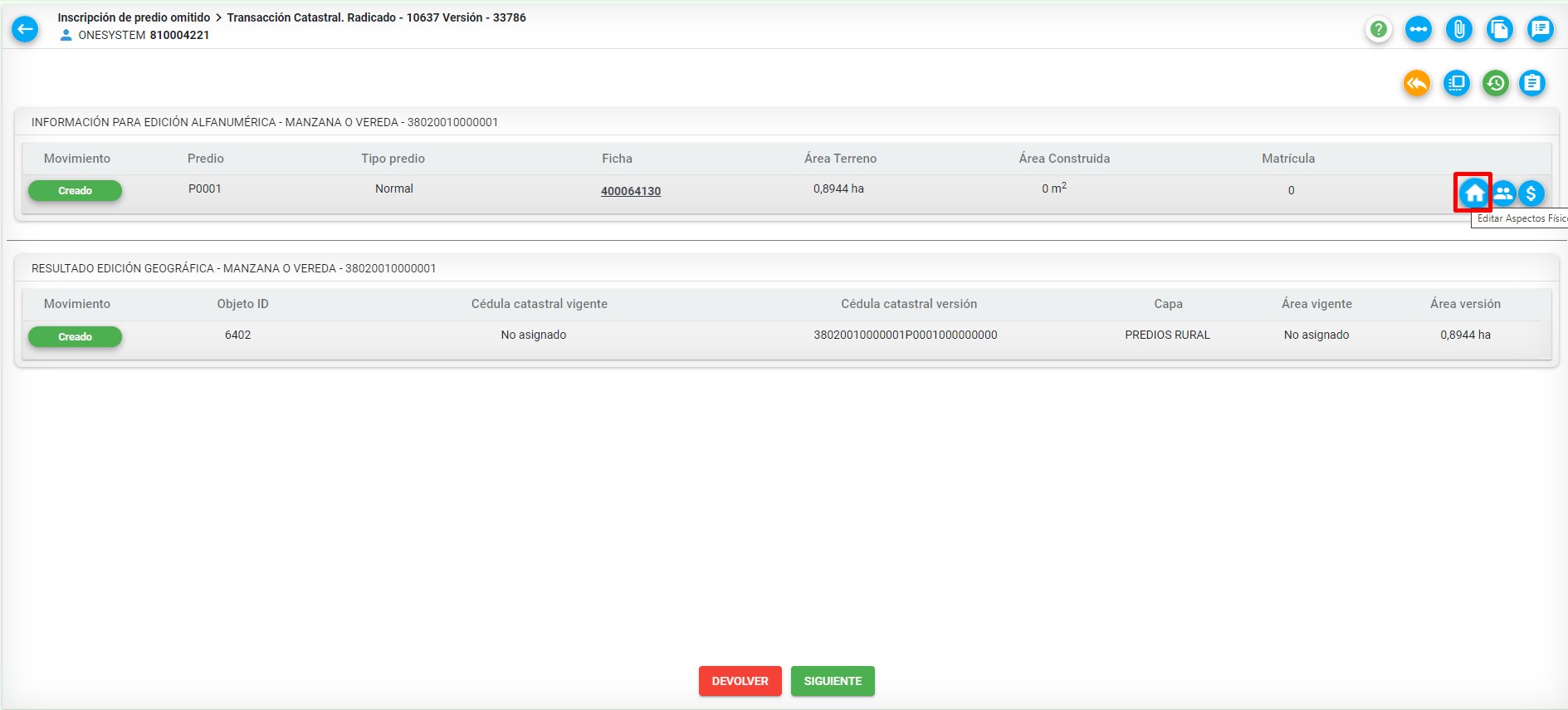1568x710 pixels.
Task: Click the Creado badge in row P0001
Action: (x=75, y=191)
